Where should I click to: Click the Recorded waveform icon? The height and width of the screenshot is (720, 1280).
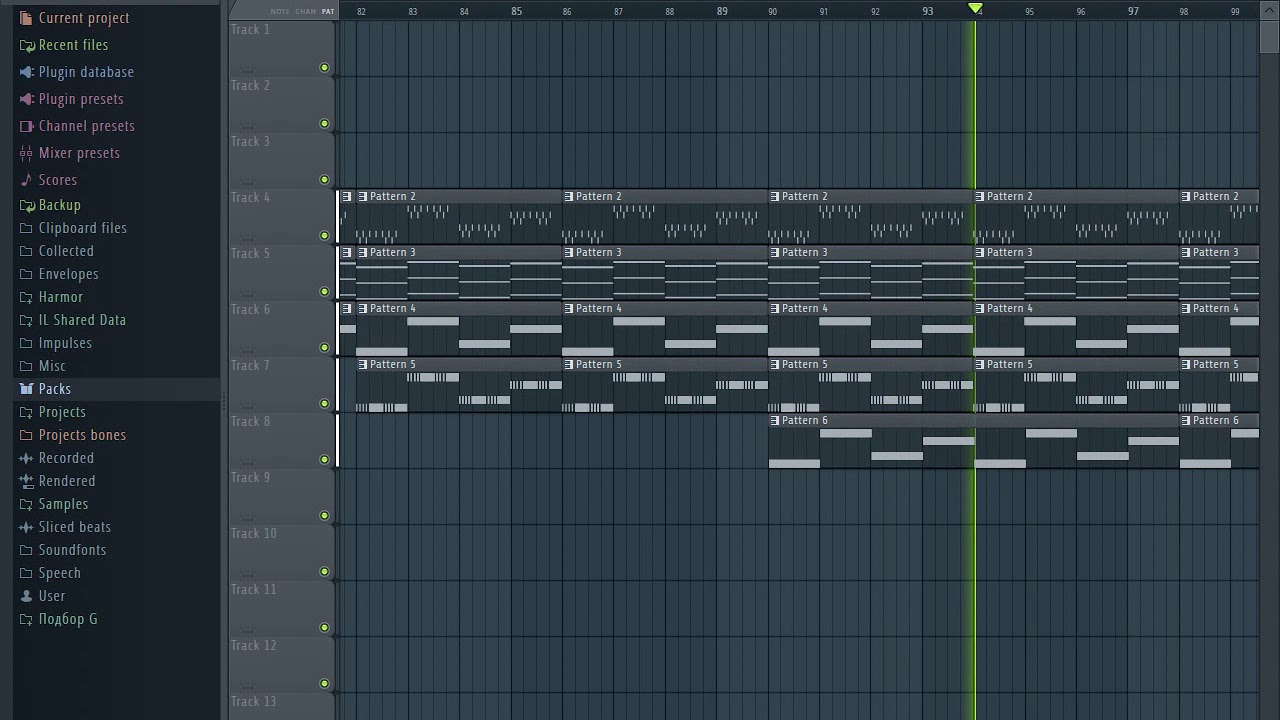tap(26, 458)
